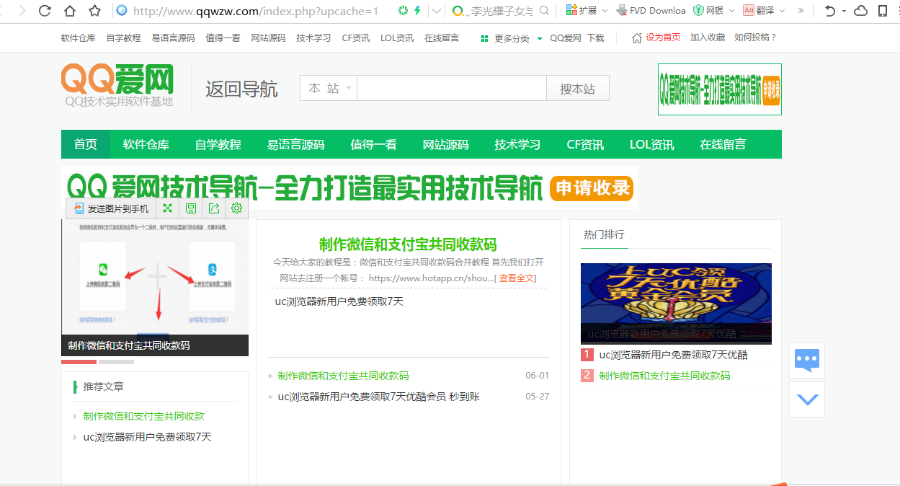Viewport: 900px width, 486px height.
Task: Open headline 制作微信和支付宝共同收款码
Action: tap(408, 244)
